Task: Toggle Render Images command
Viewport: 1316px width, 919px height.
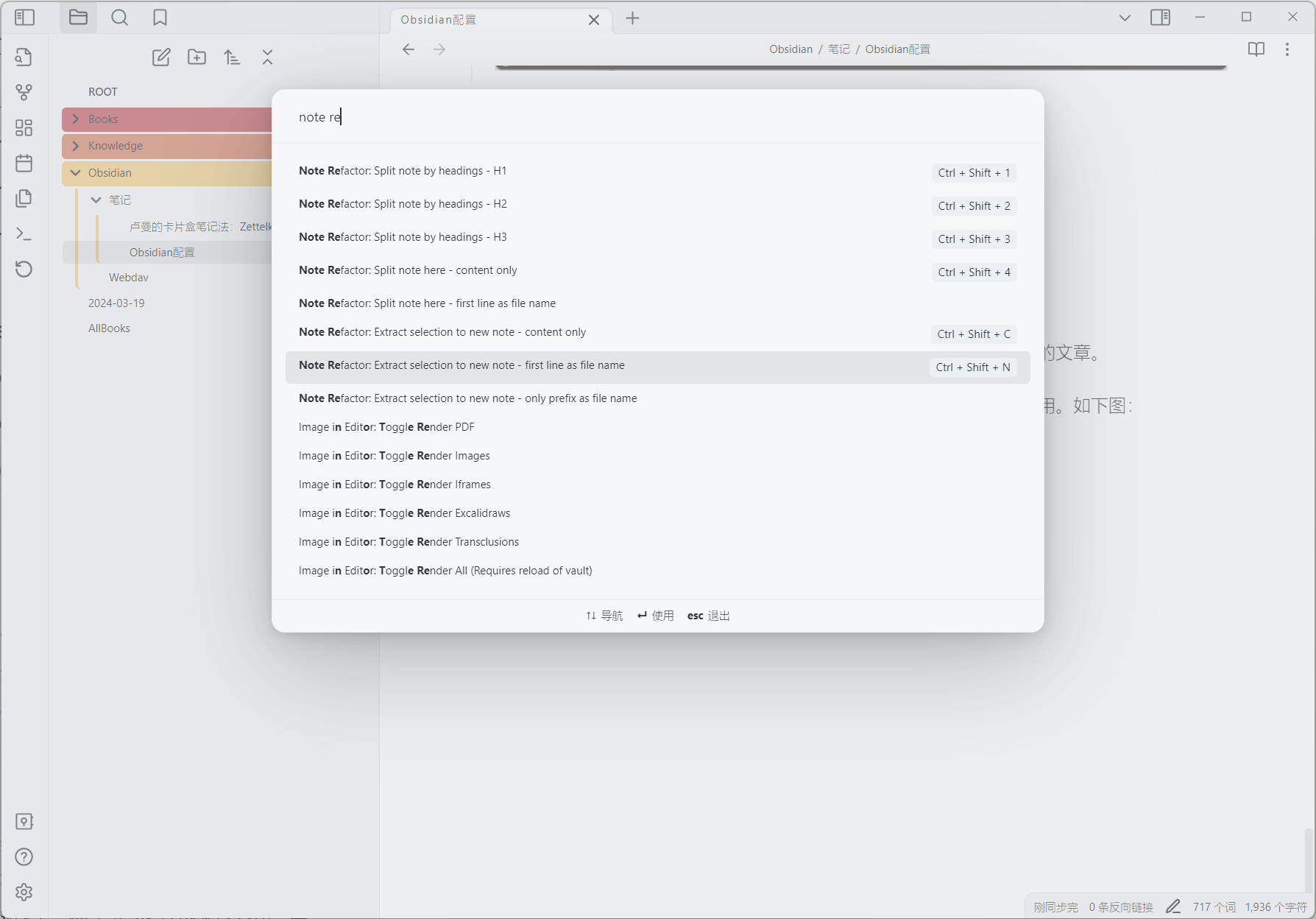Action: click(x=657, y=456)
